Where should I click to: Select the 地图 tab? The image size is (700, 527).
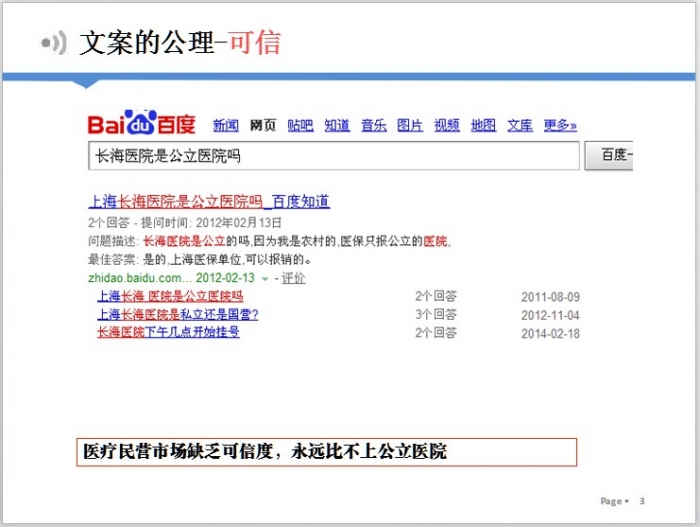pos(483,125)
